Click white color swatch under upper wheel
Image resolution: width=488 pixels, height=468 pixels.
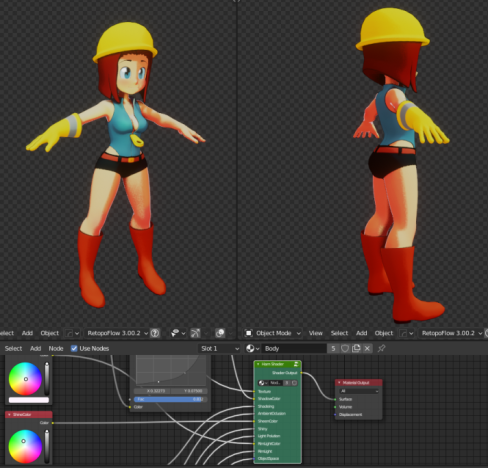[29, 400]
